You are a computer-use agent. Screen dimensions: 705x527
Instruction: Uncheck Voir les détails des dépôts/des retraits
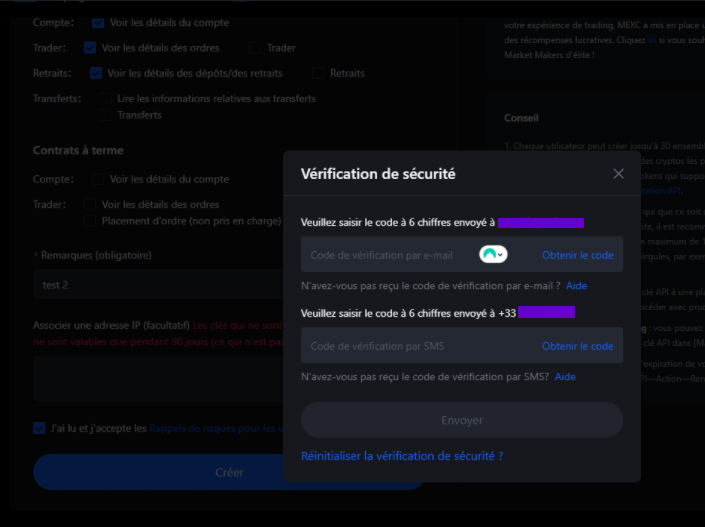[x=96, y=73]
